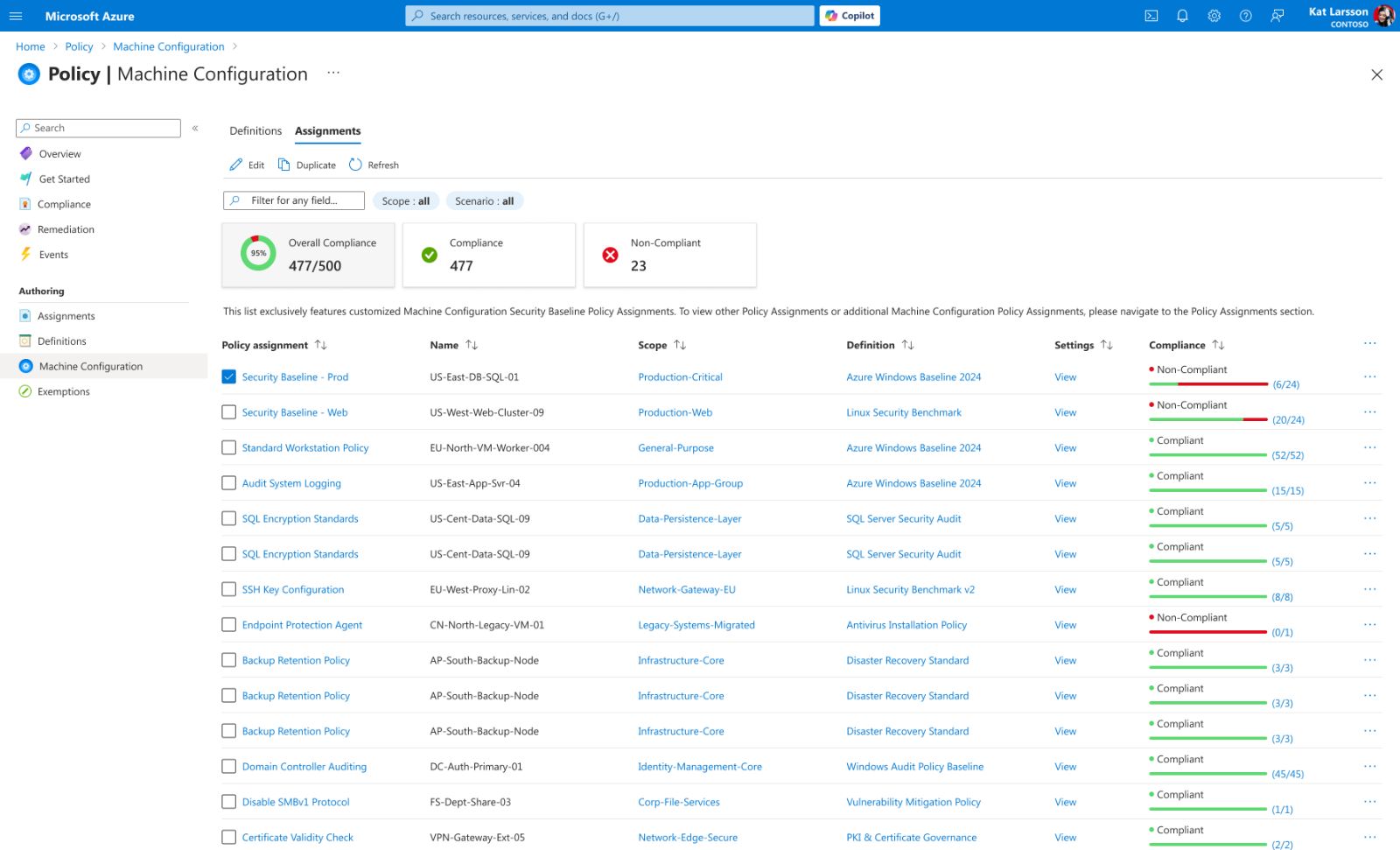This screenshot has height=850, width=1400.
Task: Sort by Policy assignment column arrows
Action: coord(321,345)
